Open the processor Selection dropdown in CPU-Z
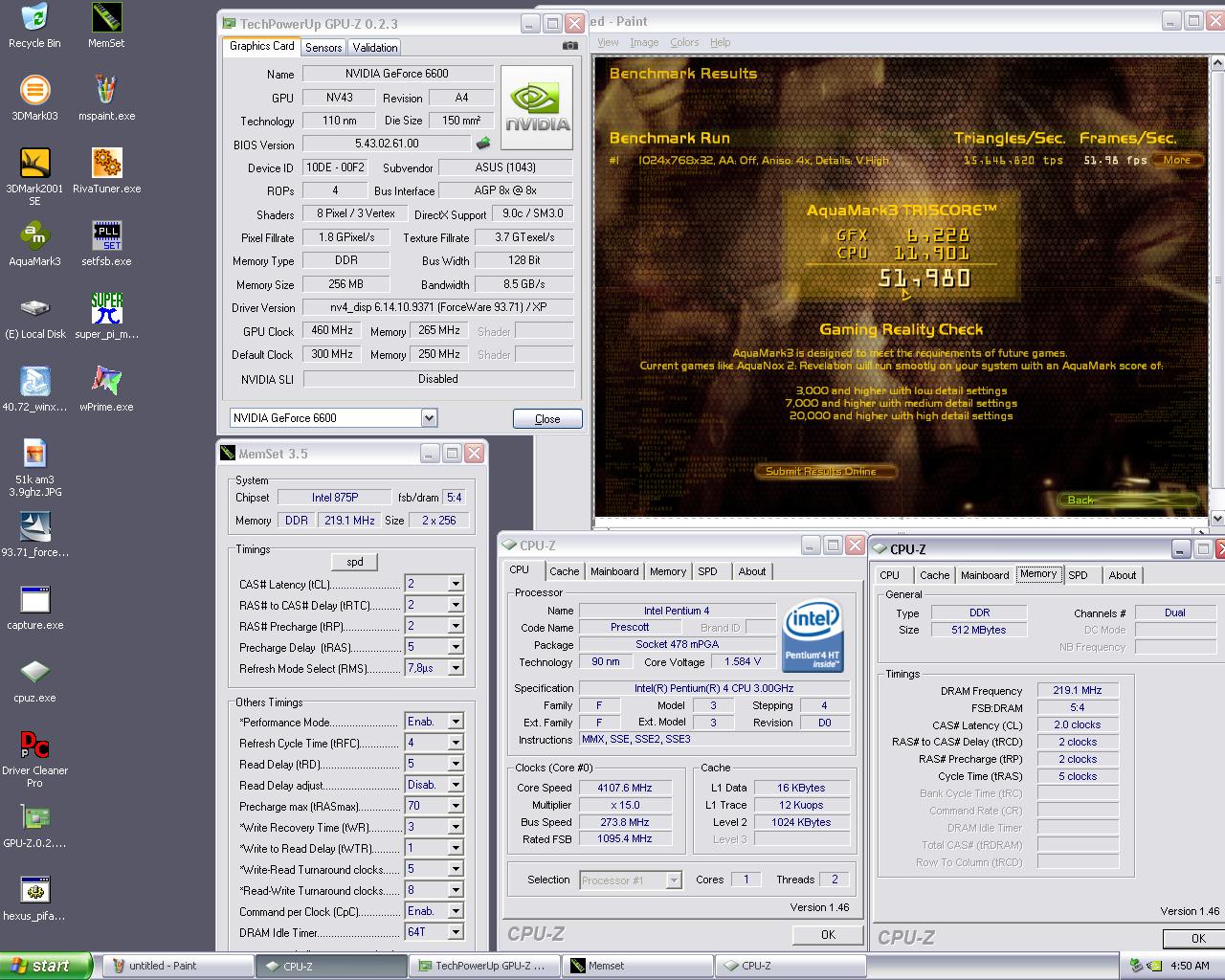Viewport: 1225px width, 980px height. [x=674, y=880]
